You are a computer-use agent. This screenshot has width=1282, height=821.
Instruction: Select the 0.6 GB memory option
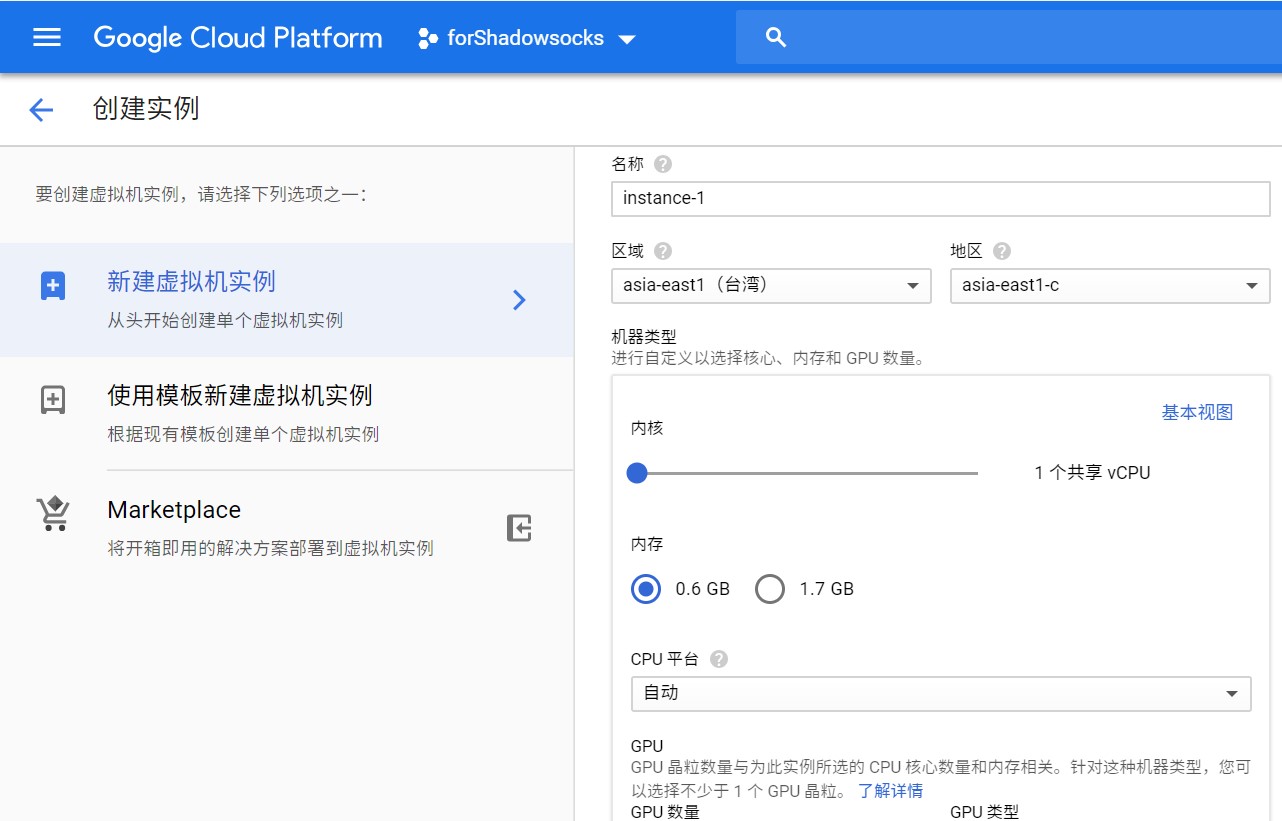point(647,589)
